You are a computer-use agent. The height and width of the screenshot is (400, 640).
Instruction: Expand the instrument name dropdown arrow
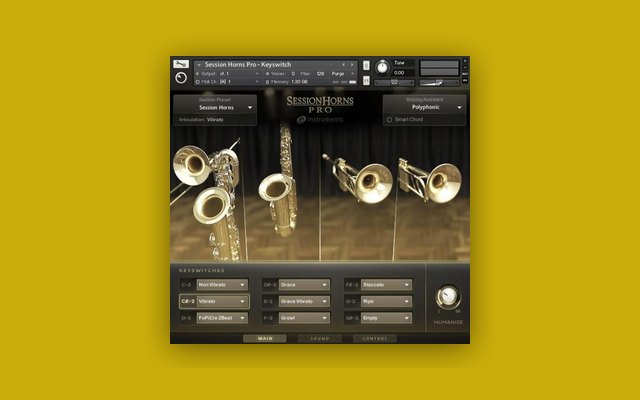tap(199, 64)
